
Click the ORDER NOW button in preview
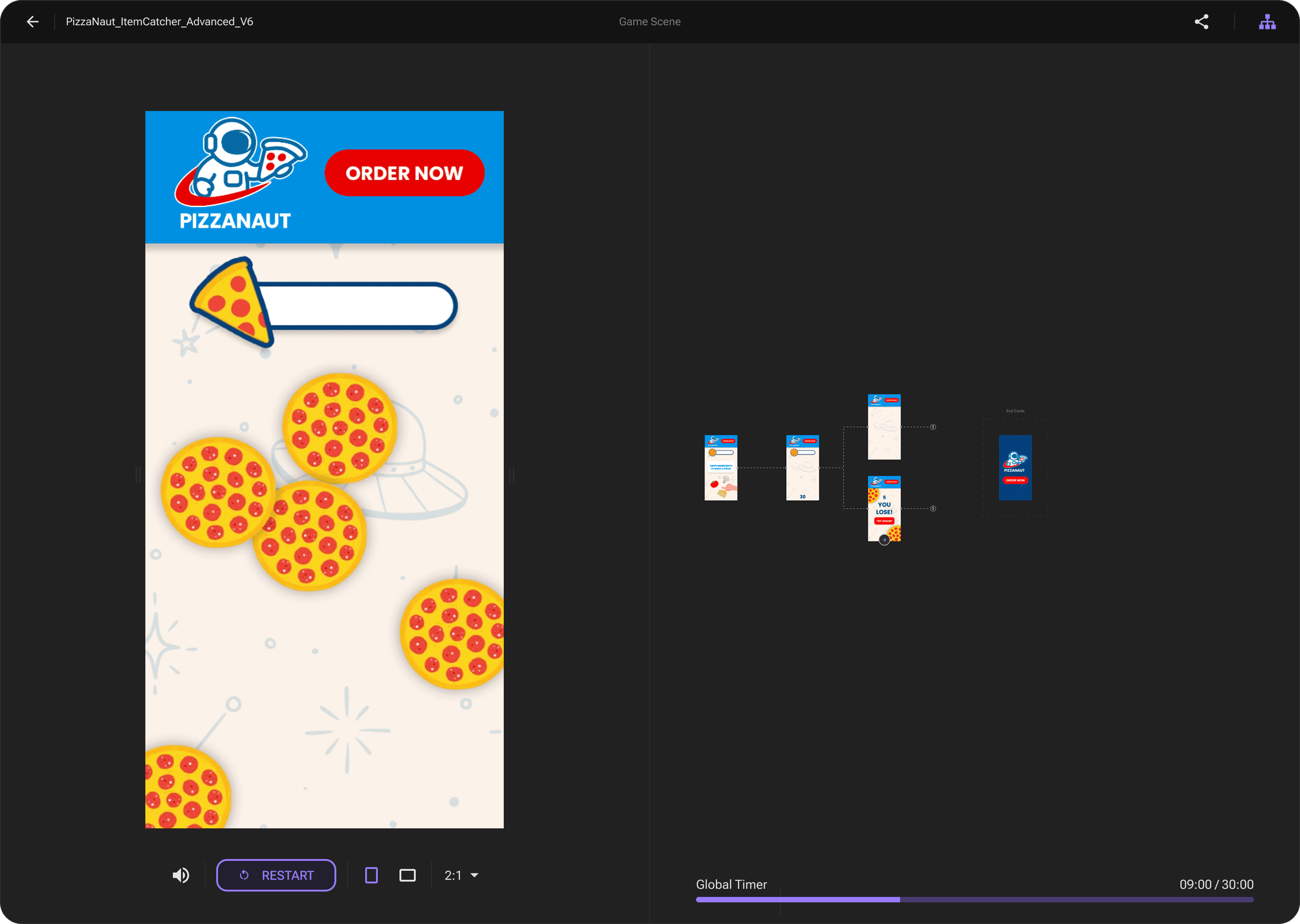point(404,173)
